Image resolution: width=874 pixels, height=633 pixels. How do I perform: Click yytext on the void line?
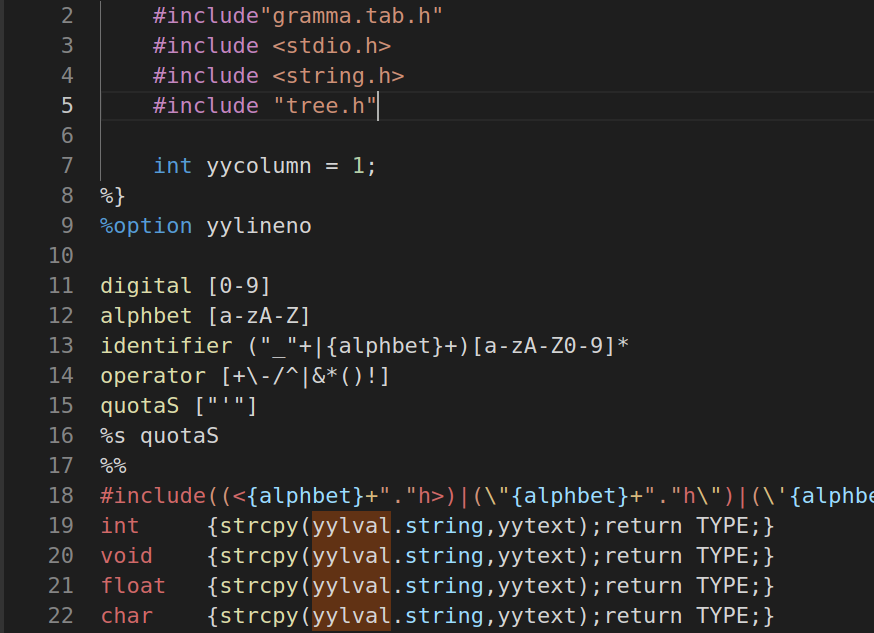537,556
